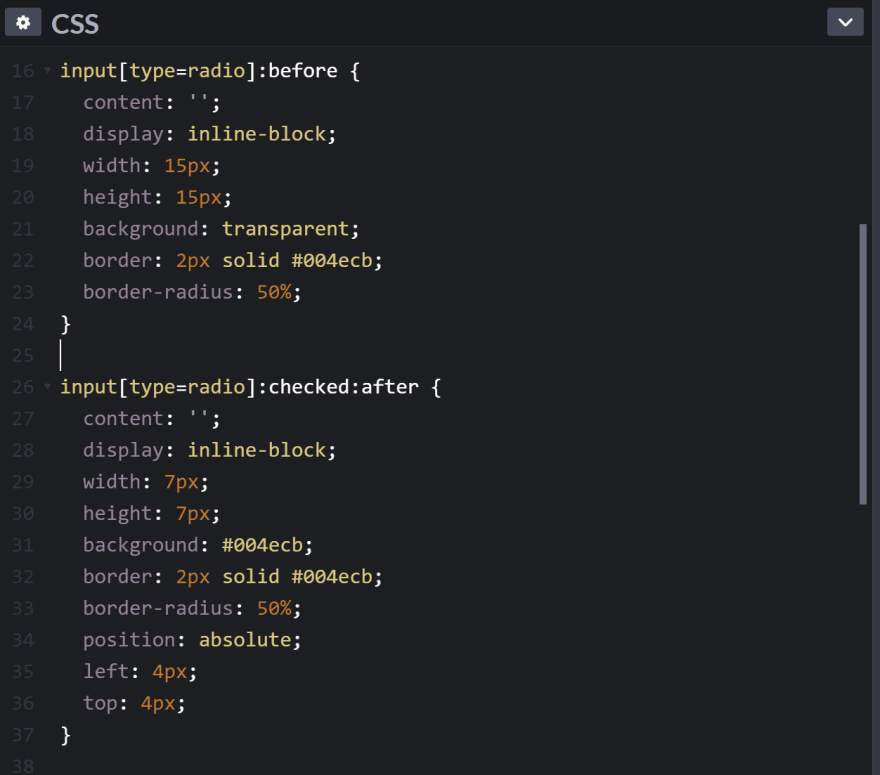Screen dimensions: 880x775
Task: Click line number 34 in gutter
Action: click(x=22, y=640)
